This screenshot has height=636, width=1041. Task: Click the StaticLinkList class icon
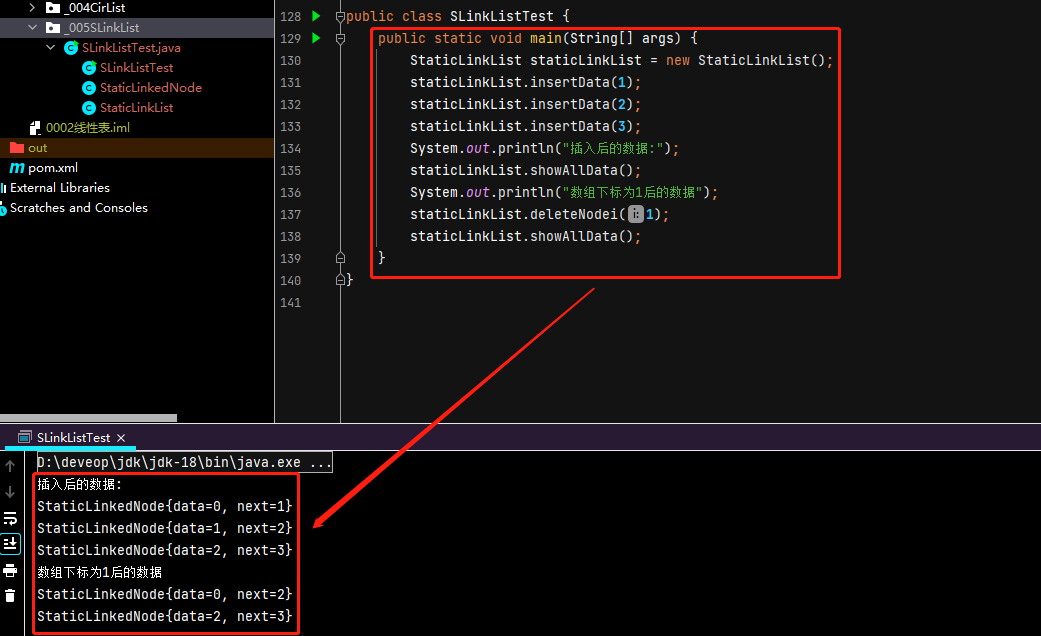[x=89, y=108]
